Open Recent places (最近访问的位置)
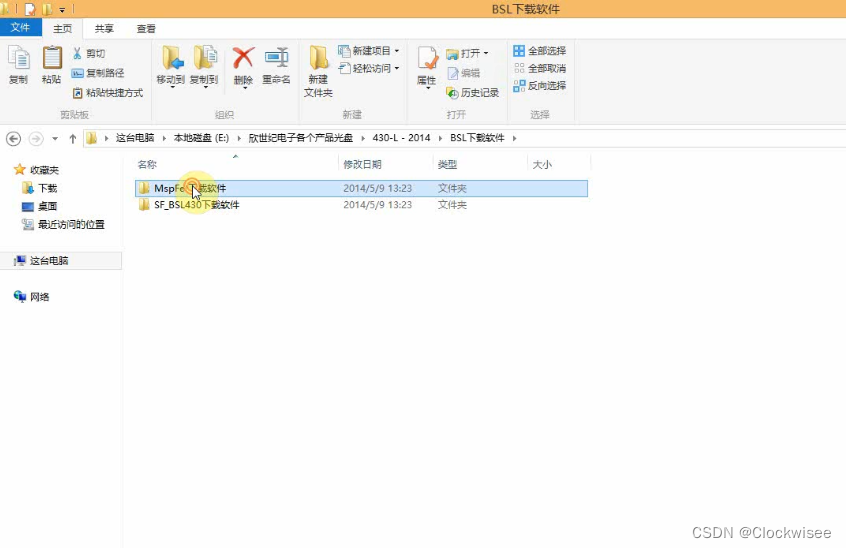The height and width of the screenshot is (548, 846). coord(64,224)
